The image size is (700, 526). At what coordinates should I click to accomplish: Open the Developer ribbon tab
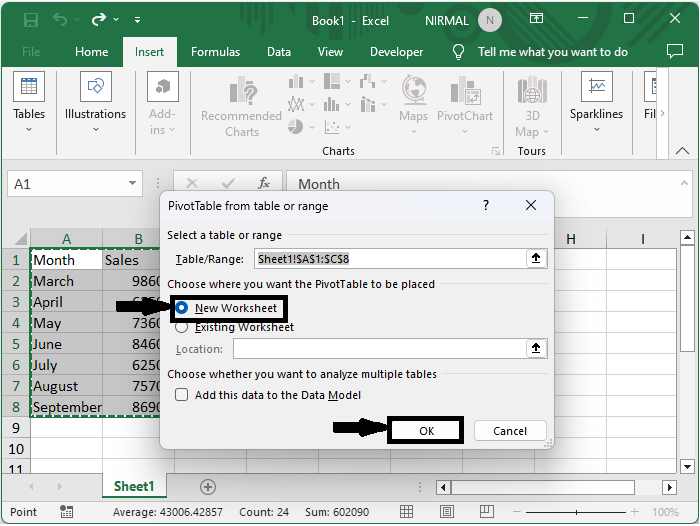pyautogui.click(x=396, y=52)
